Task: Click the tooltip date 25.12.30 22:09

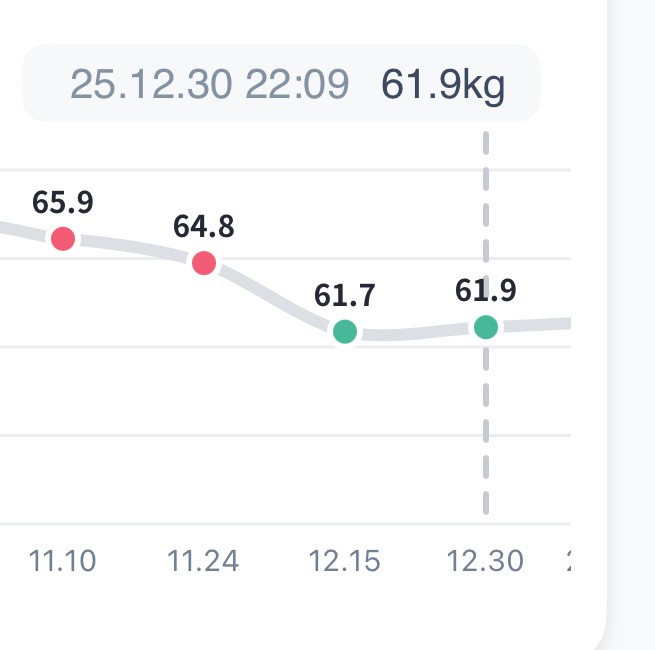Action: click(209, 84)
